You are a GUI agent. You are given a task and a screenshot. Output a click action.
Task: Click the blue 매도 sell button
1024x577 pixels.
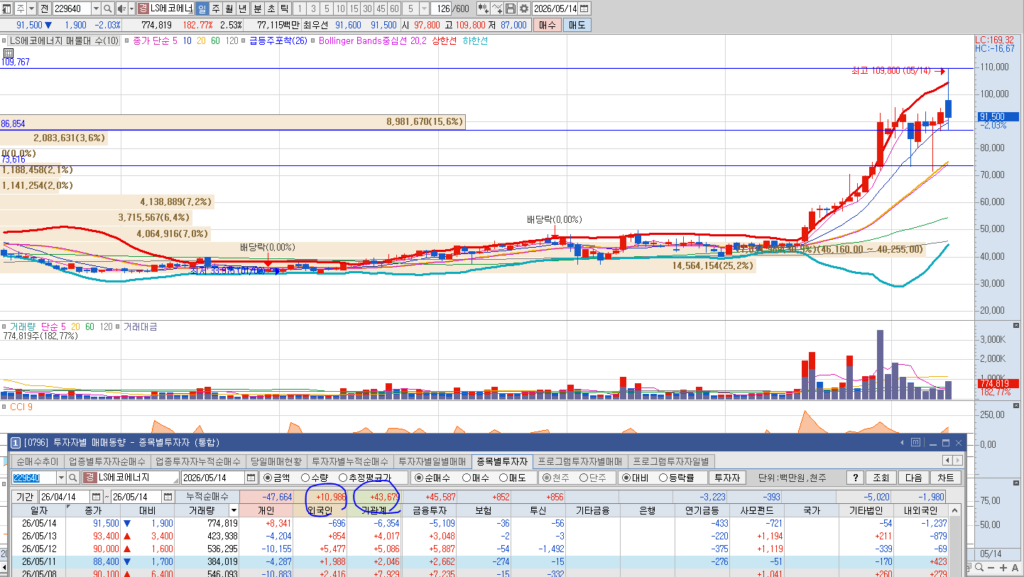[x=577, y=25]
